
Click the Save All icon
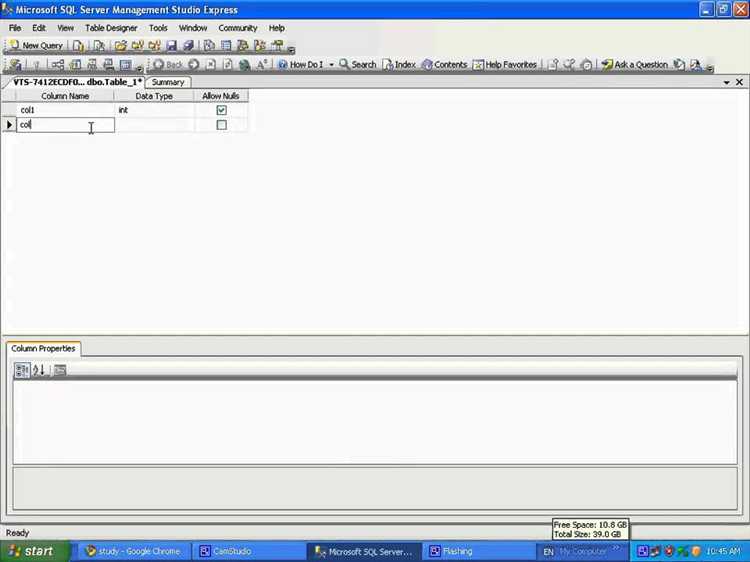pos(188,46)
